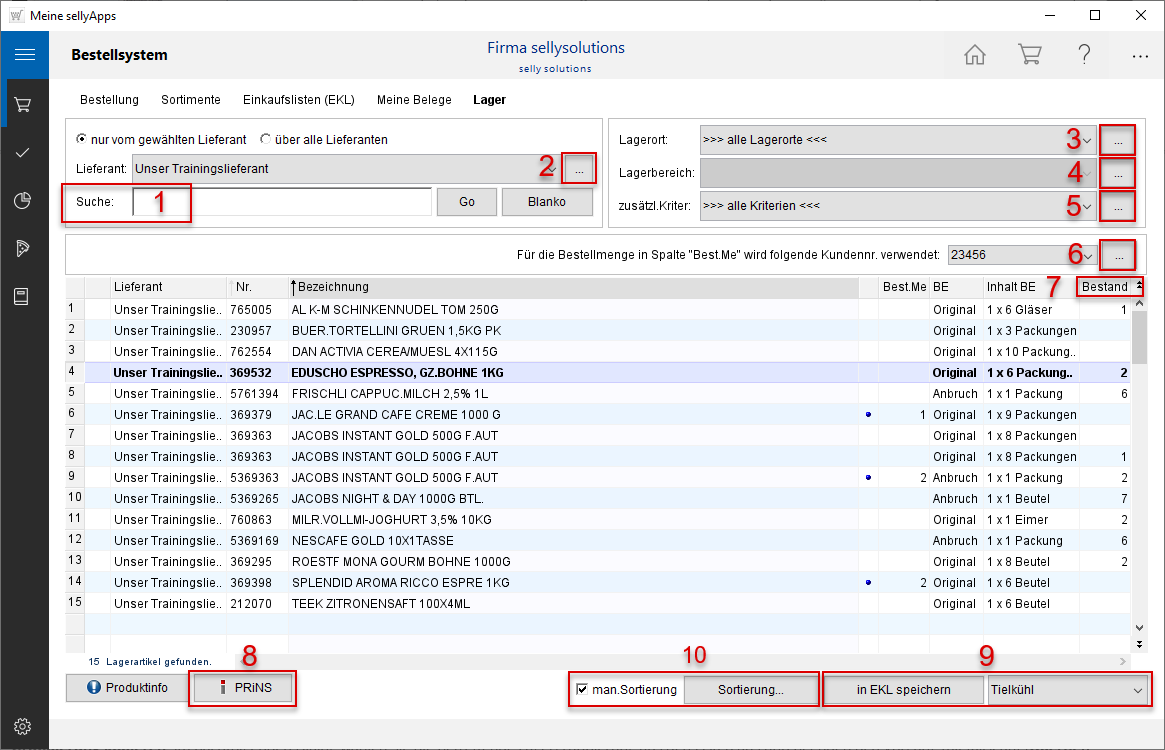1165x750 pixels.
Task: Click the shopping cart sidebar icon
Action: [x=24, y=104]
